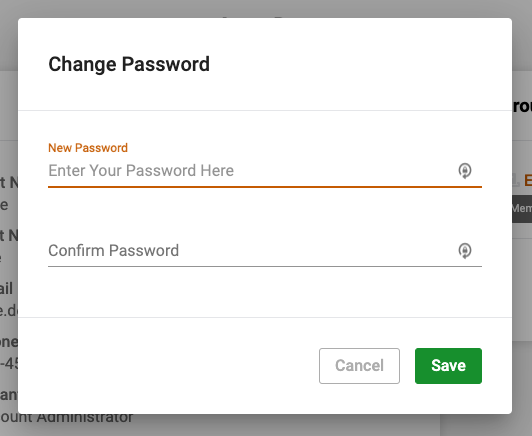This screenshot has height=436, width=532.
Task: Click the dimmed icon beside the orange E link
Action: pos(516,181)
